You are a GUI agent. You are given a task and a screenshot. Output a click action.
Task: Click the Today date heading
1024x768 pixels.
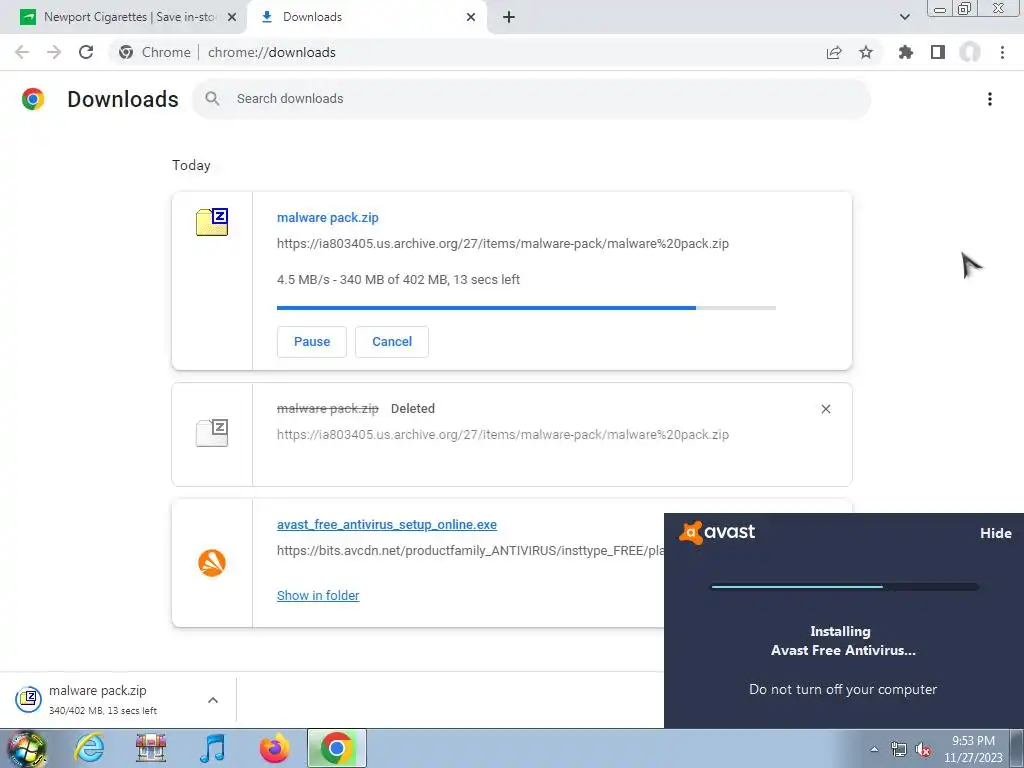pos(191,165)
